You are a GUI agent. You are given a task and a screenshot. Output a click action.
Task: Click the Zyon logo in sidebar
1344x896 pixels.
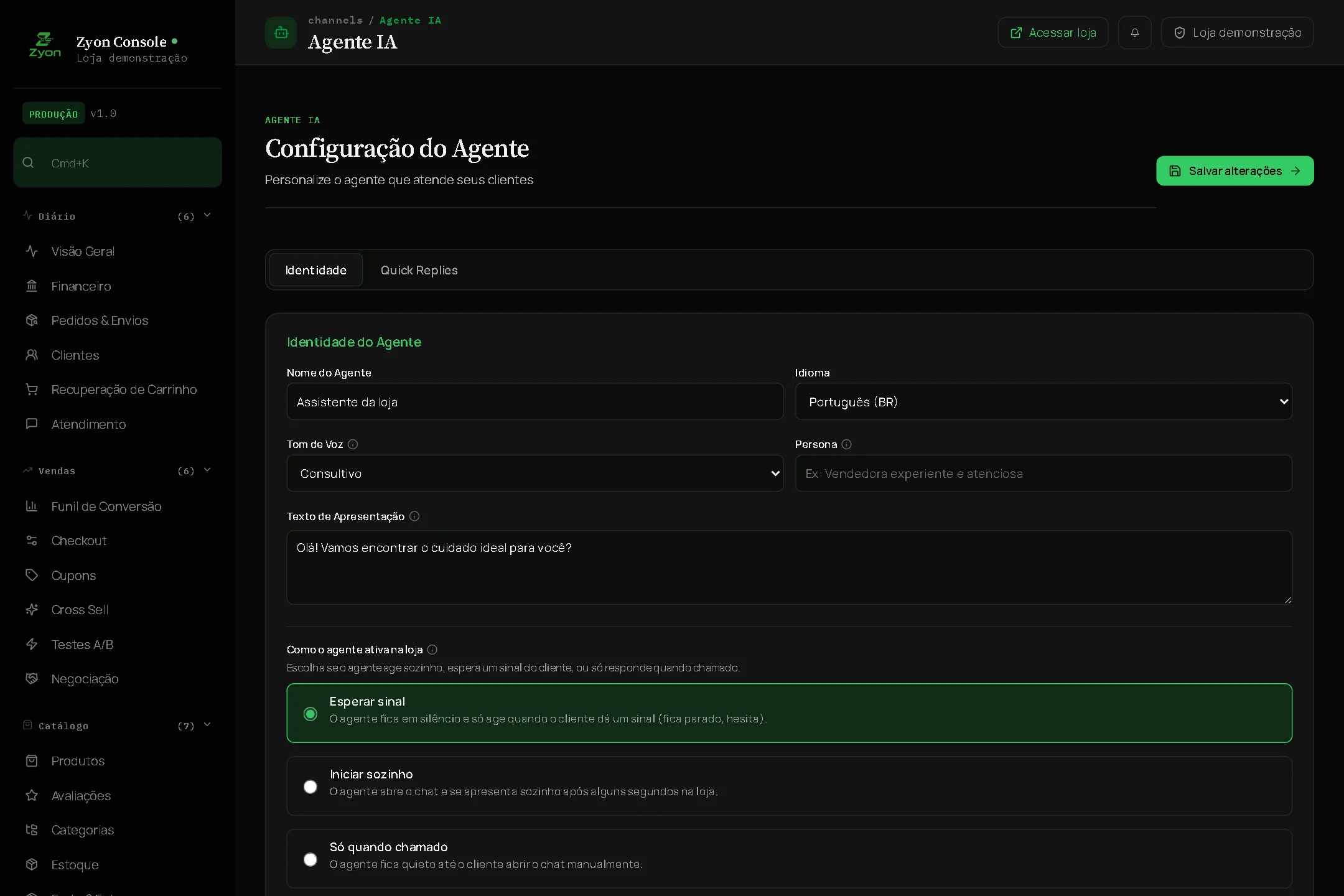[45, 45]
